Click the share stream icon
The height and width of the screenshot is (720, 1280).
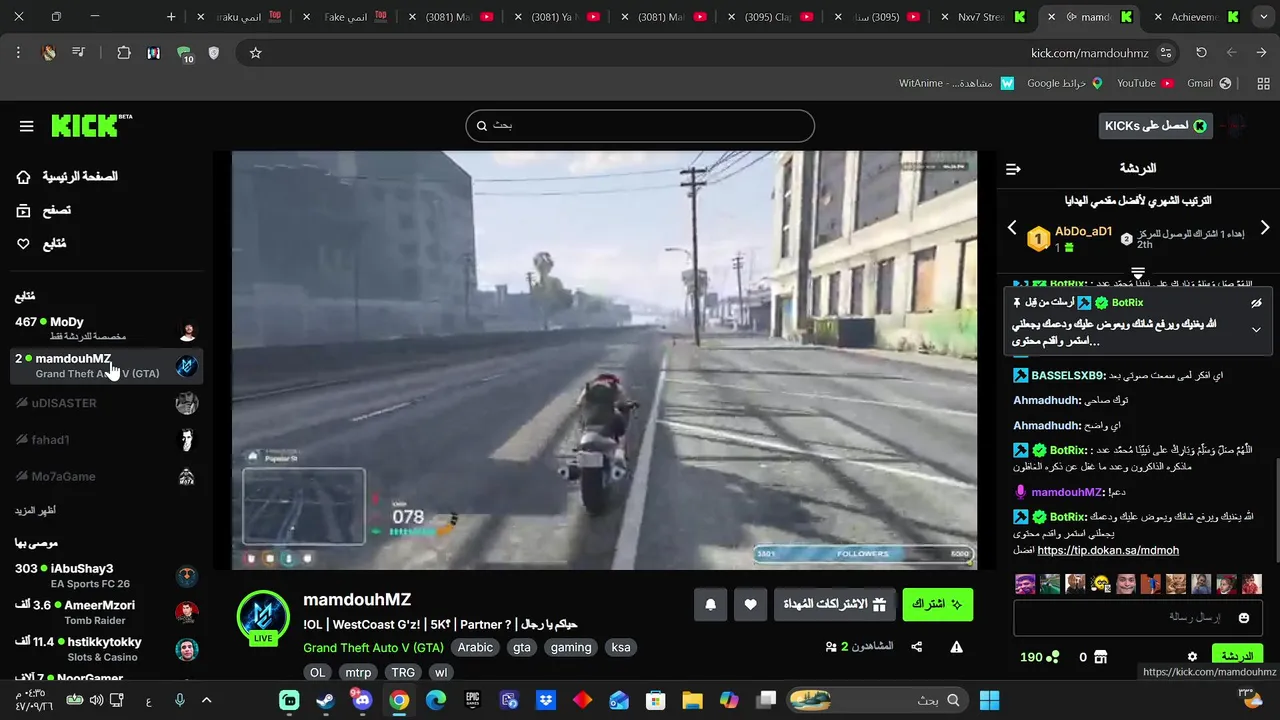point(917,647)
